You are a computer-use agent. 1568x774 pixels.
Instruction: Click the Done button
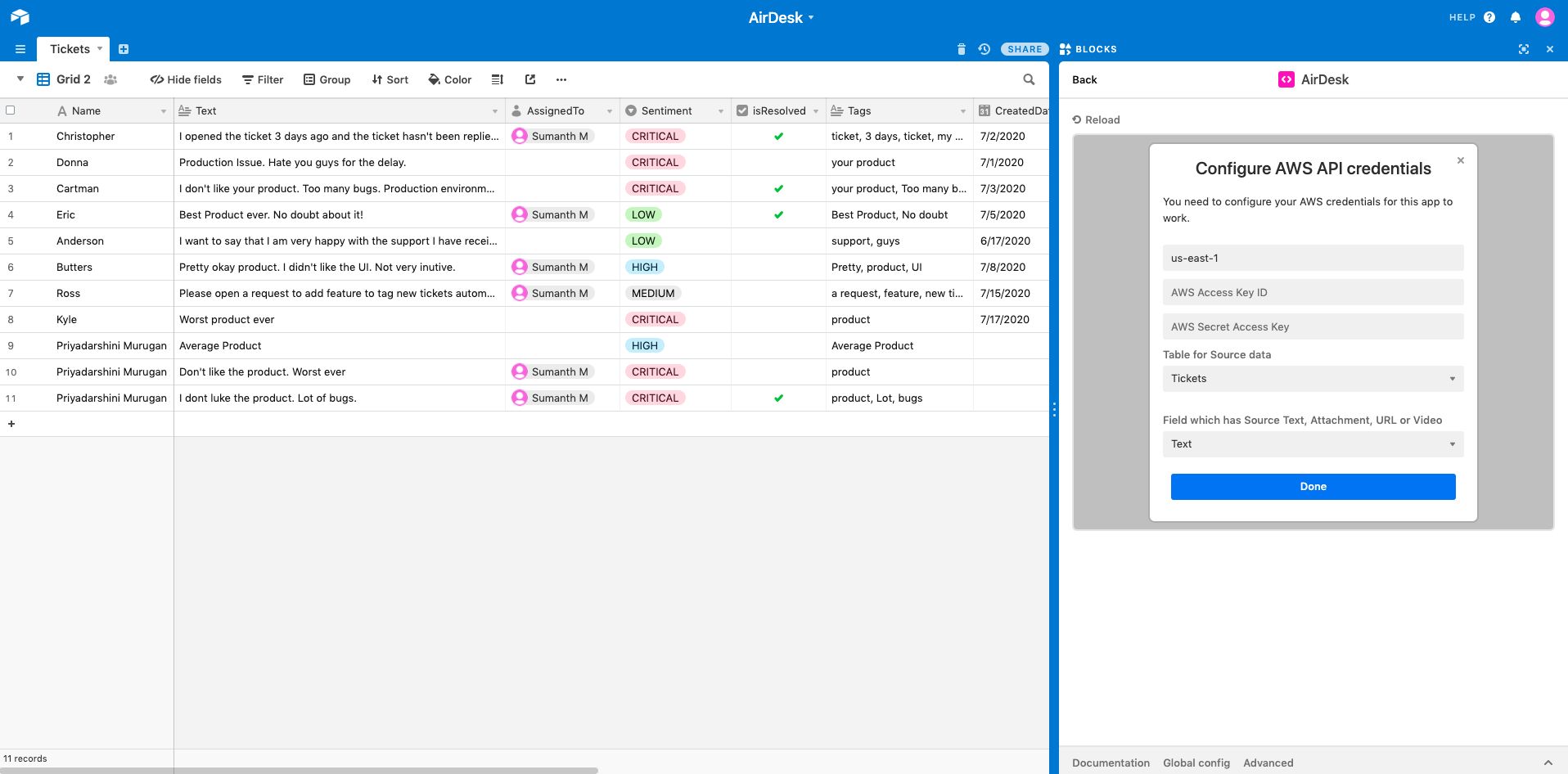pyautogui.click(x=1313, y=487)
